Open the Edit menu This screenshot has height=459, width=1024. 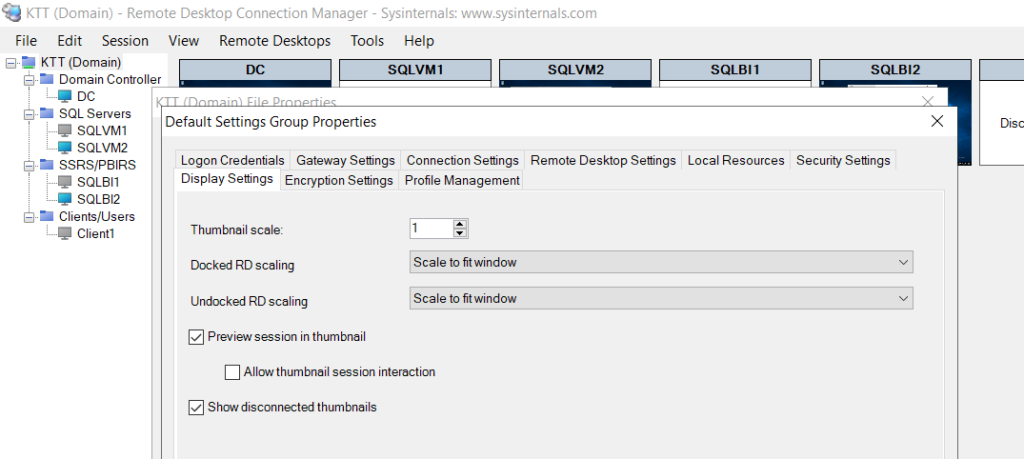(69, 40)
